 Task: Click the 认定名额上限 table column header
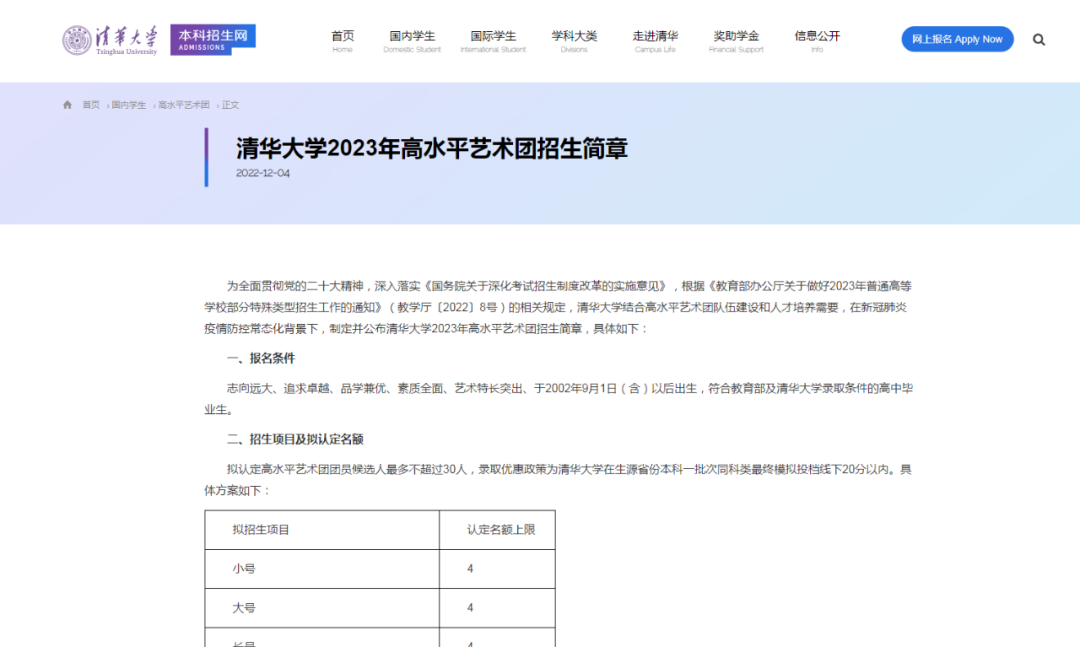tap(501, 529)
